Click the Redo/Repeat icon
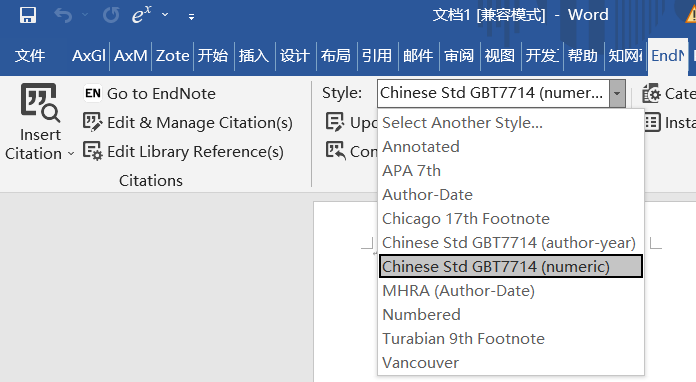Image resolution: width=696 pixels, height=382 pixels. pyautogui.click(x=111, y=16)
